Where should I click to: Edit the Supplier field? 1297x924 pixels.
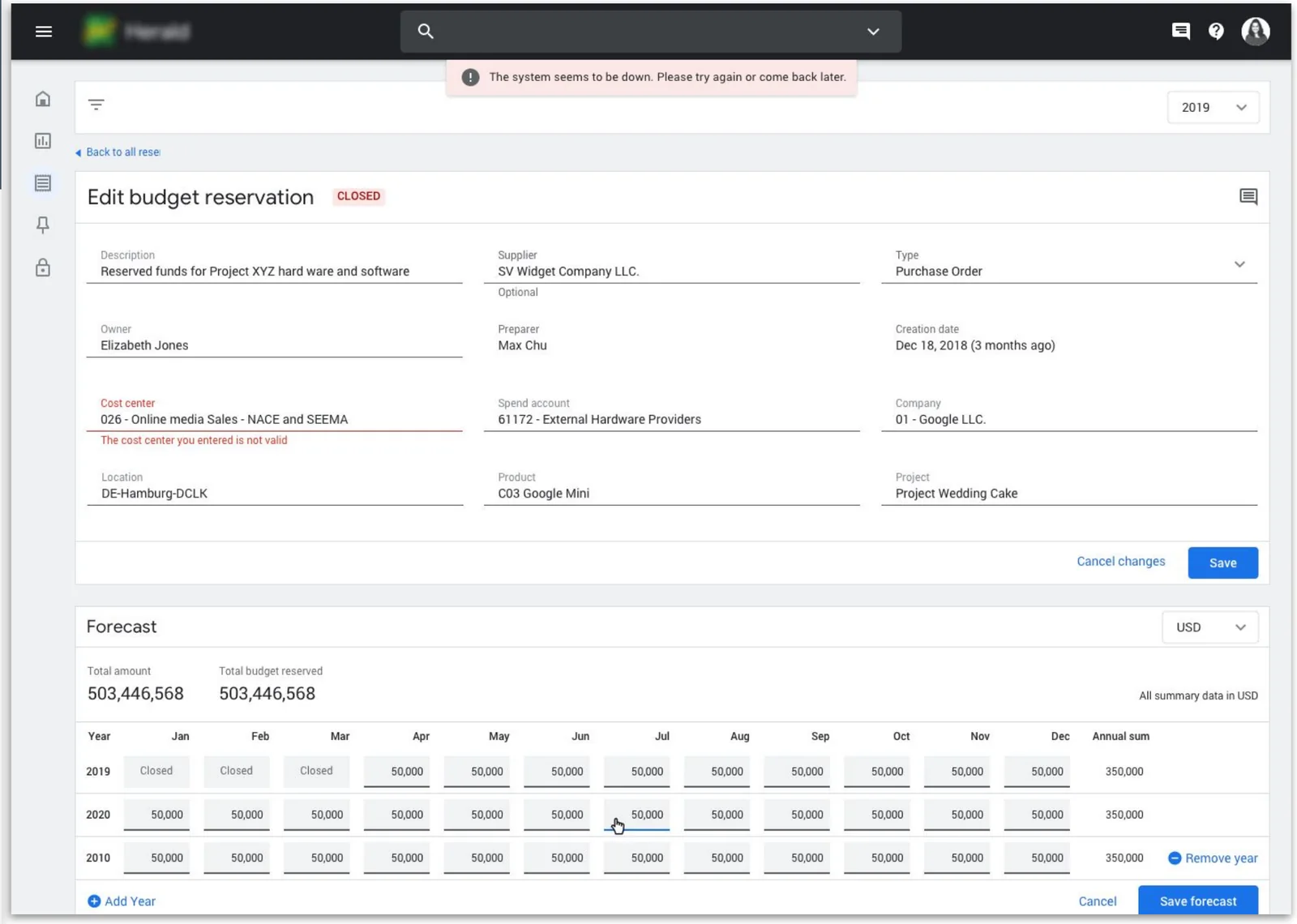672,264
